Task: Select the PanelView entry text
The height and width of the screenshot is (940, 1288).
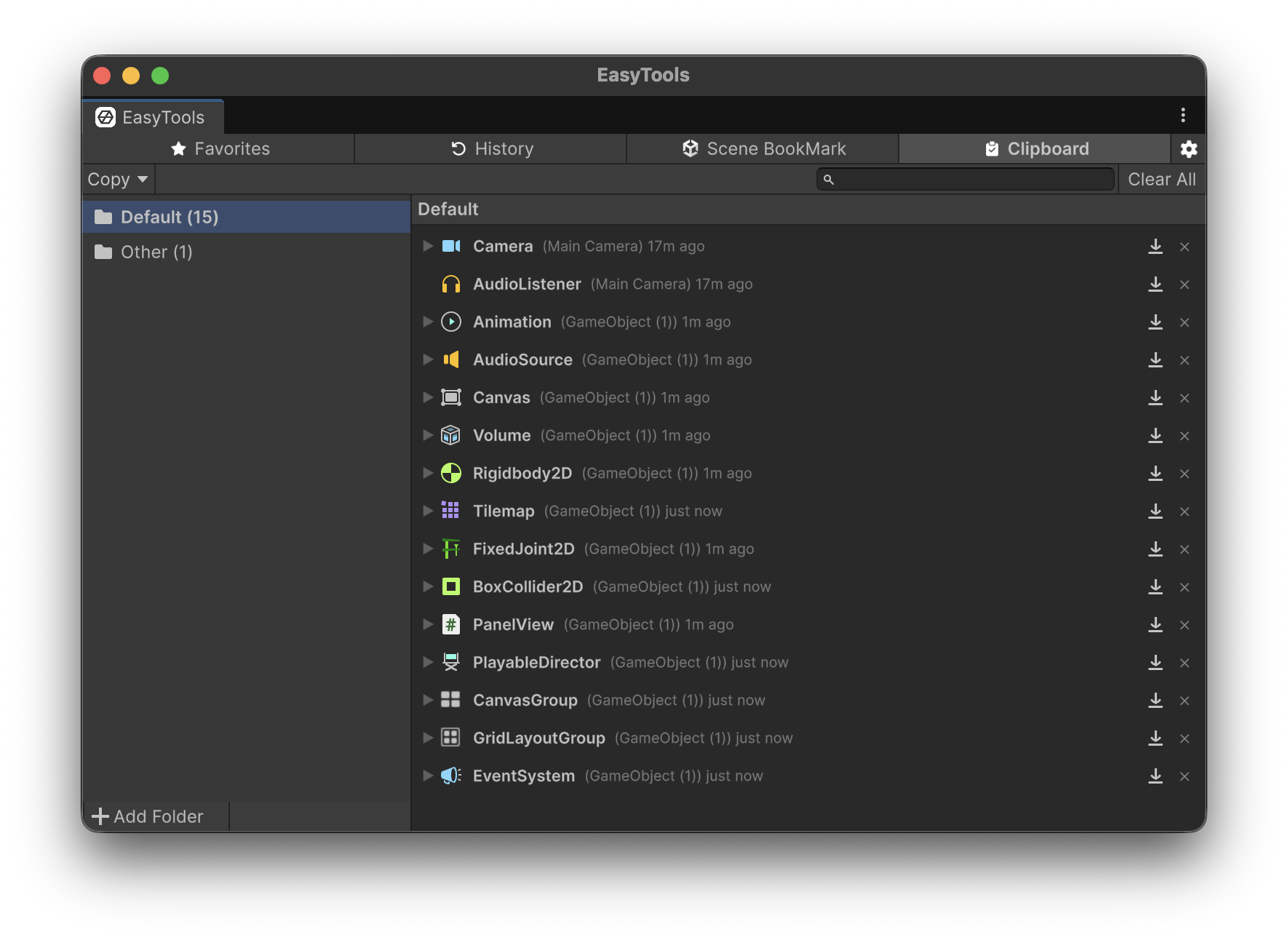Action: tap(513, 624)
